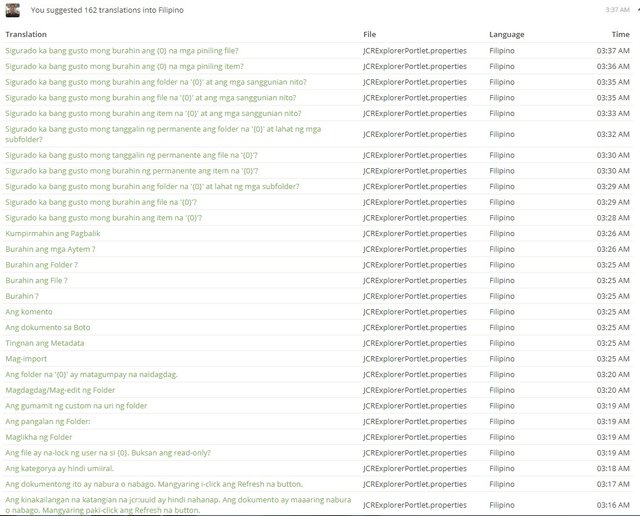Click the 03:37 AM time in the first table row
Image resolution: width=640 pixels, height=516 pixels.
(613, 51)
